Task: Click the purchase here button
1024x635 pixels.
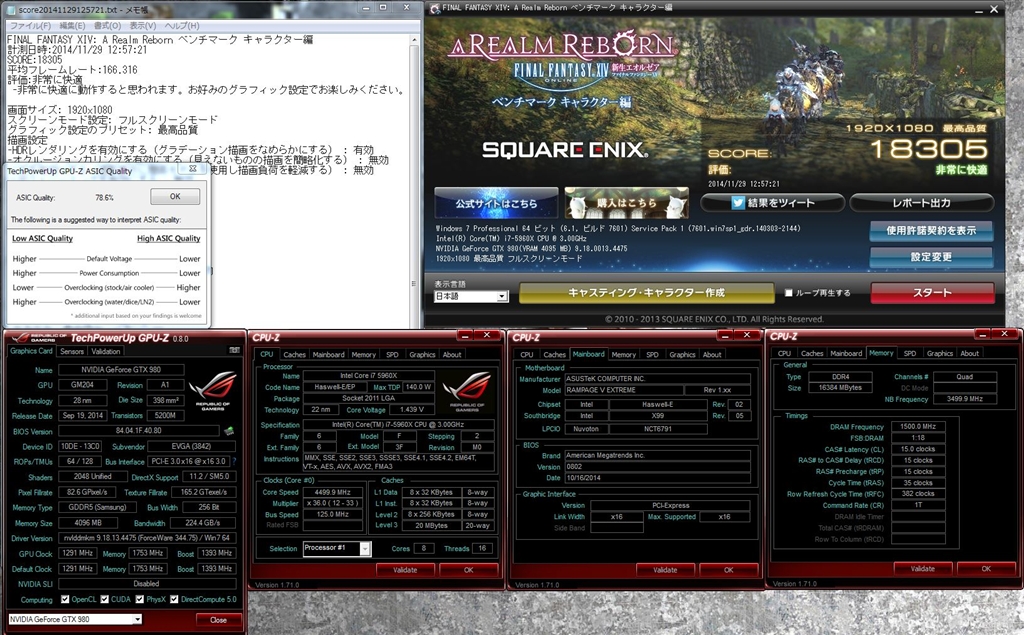Action: 627,203
